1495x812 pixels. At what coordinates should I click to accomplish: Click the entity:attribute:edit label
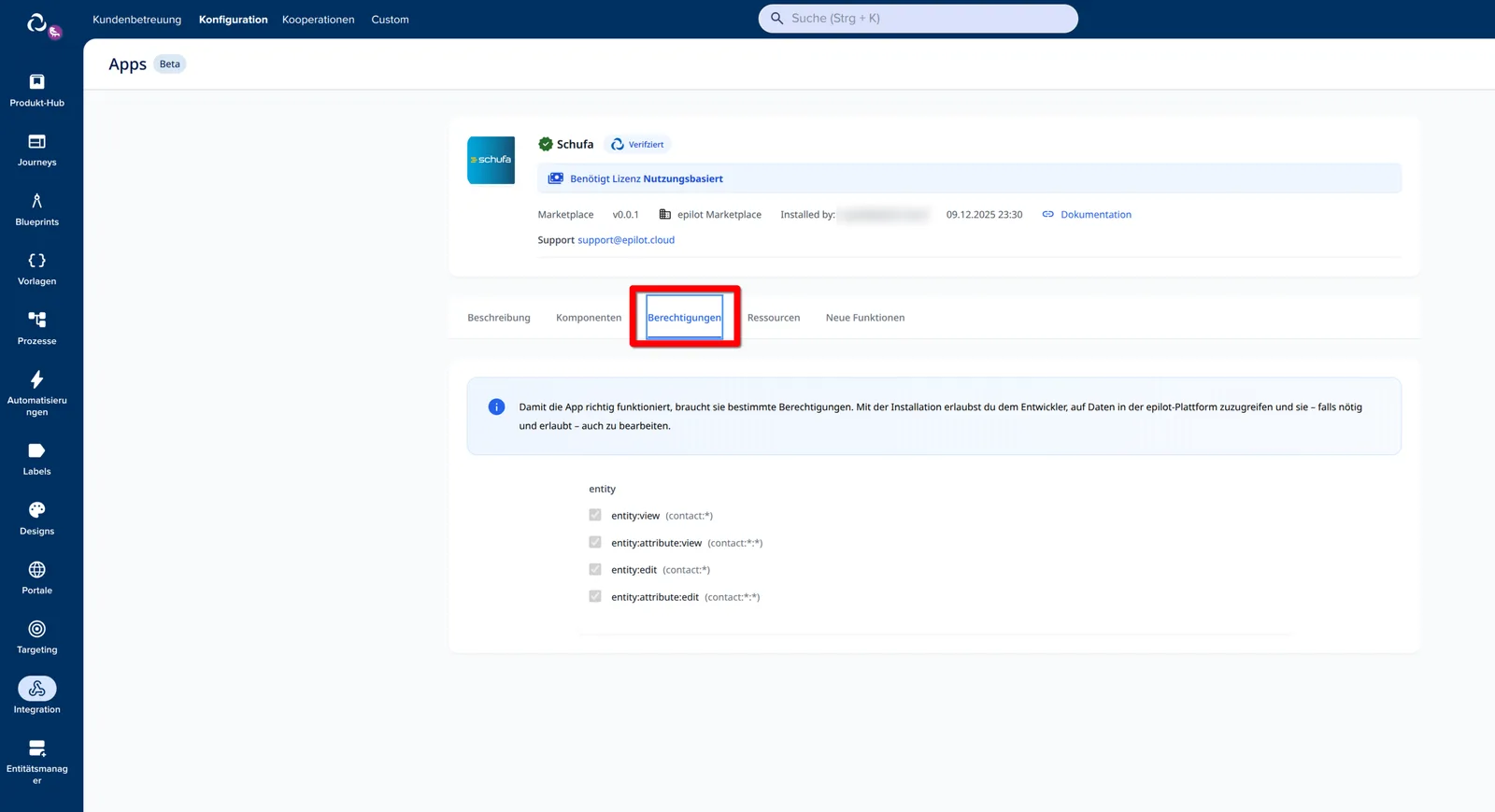click(655, 597)
